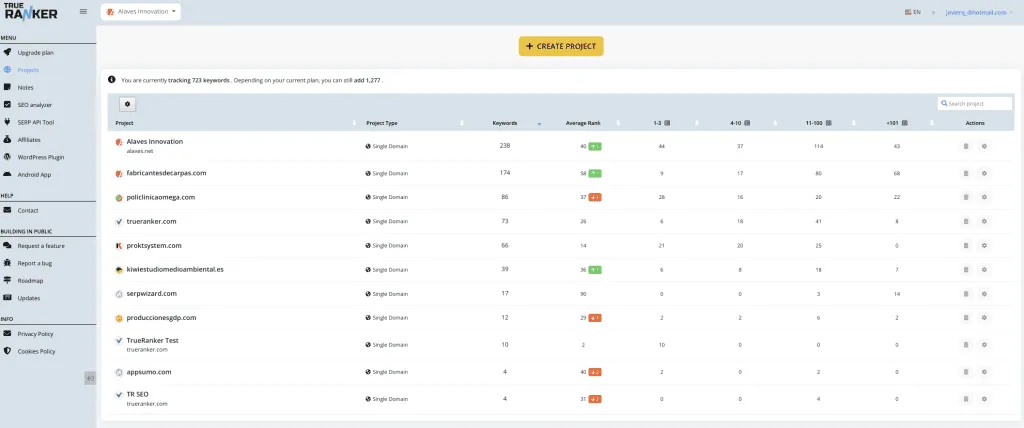Delete the proktsystem.com project
1024x428 pixels.
click(x=966, y=246)
